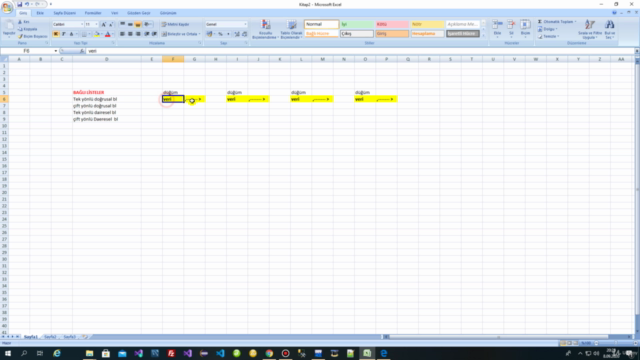Open the font color dropdown arrow
This screenshot has height=360, width=640.
(113, 34)
